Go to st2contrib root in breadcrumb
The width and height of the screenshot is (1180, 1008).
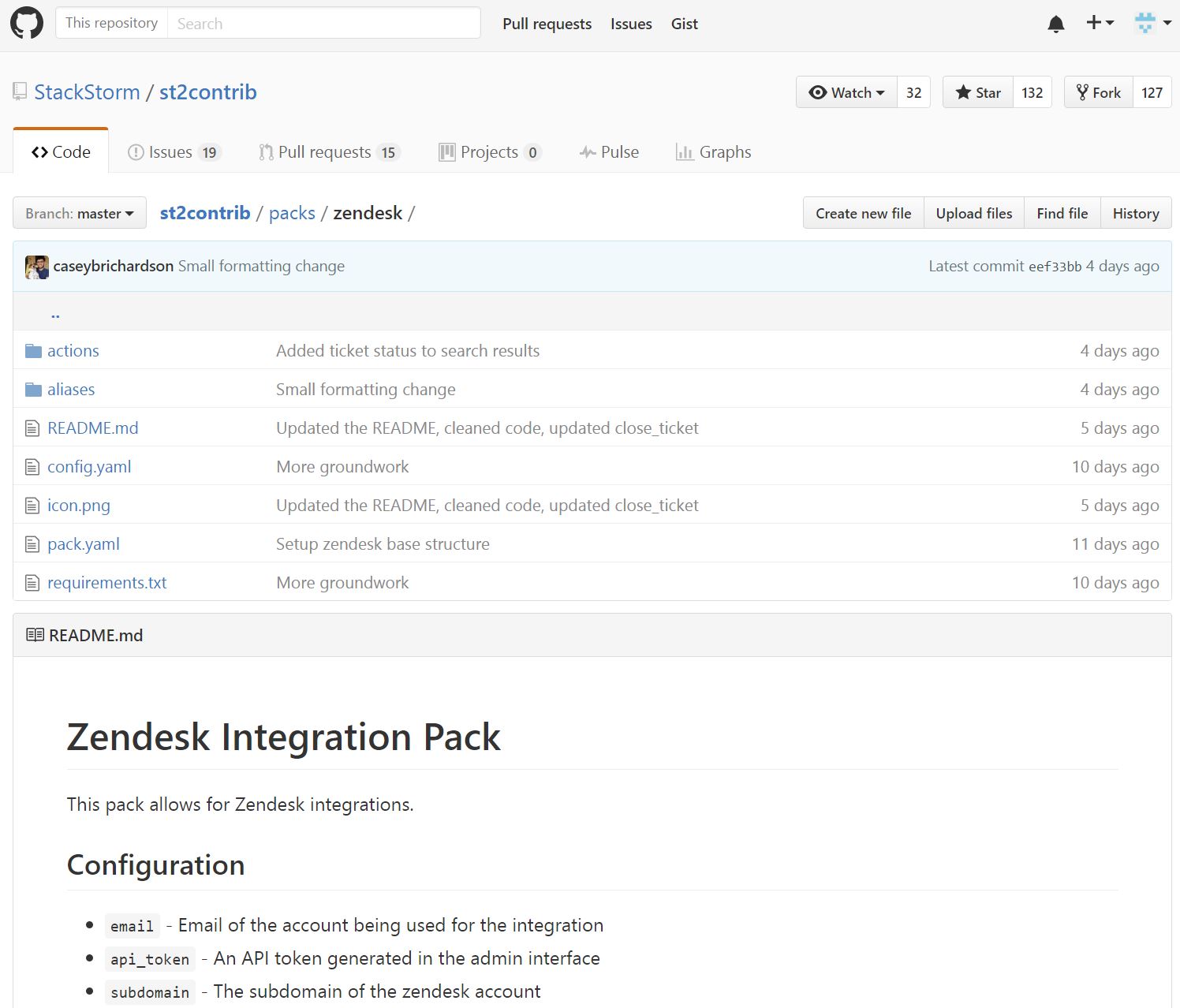point(205,213)
